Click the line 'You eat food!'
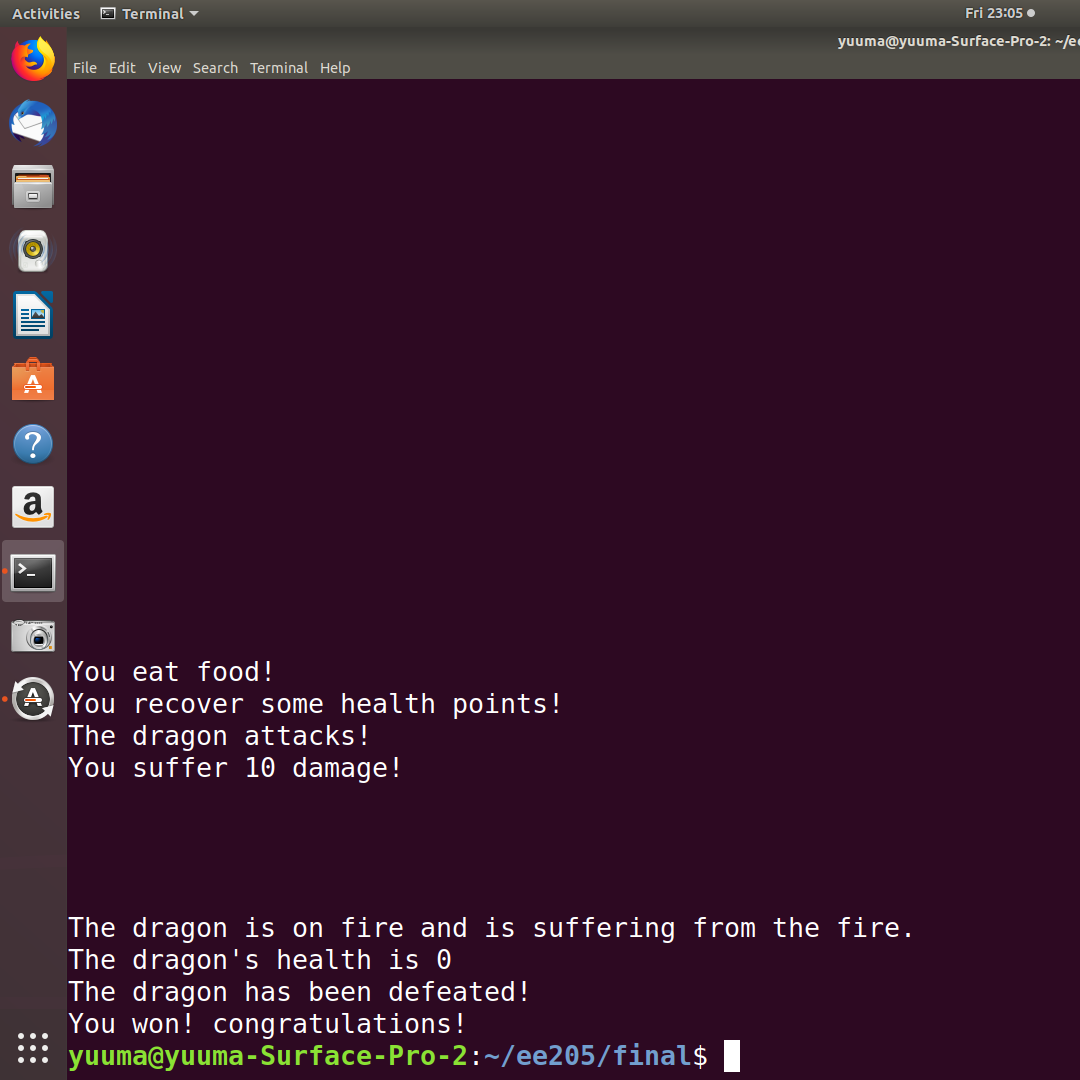 (x=171, y=672)
